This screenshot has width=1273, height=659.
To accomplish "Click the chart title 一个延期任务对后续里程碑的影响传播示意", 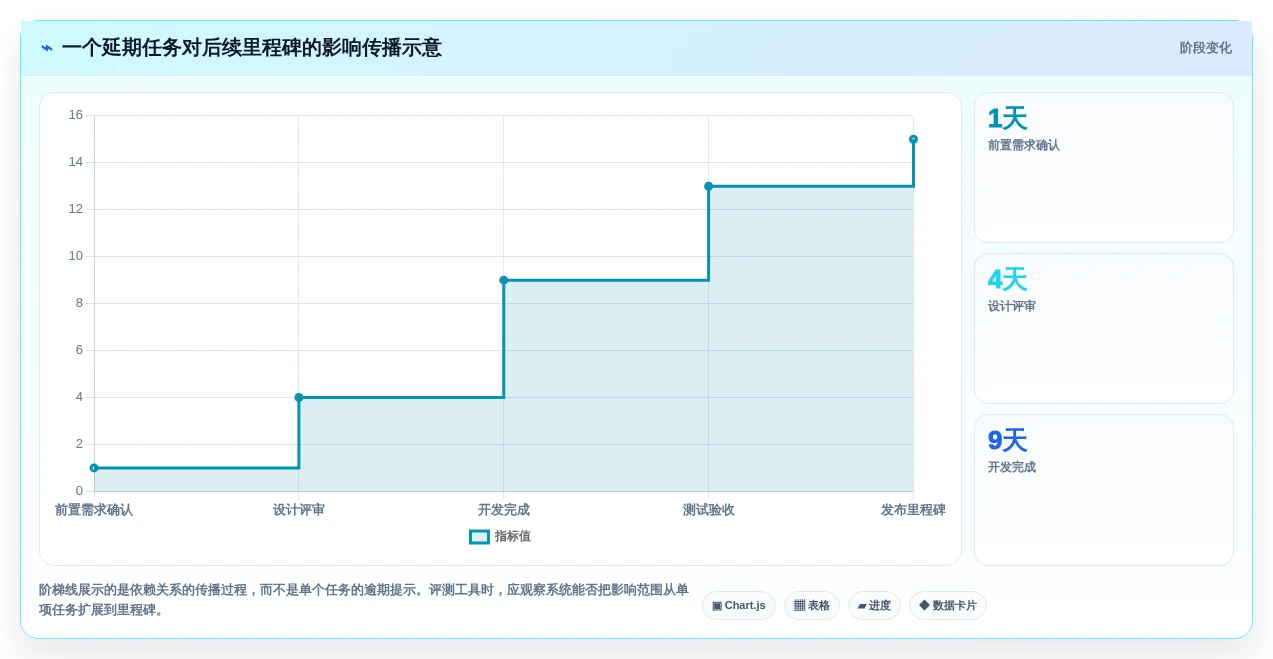I will (251, 48).
